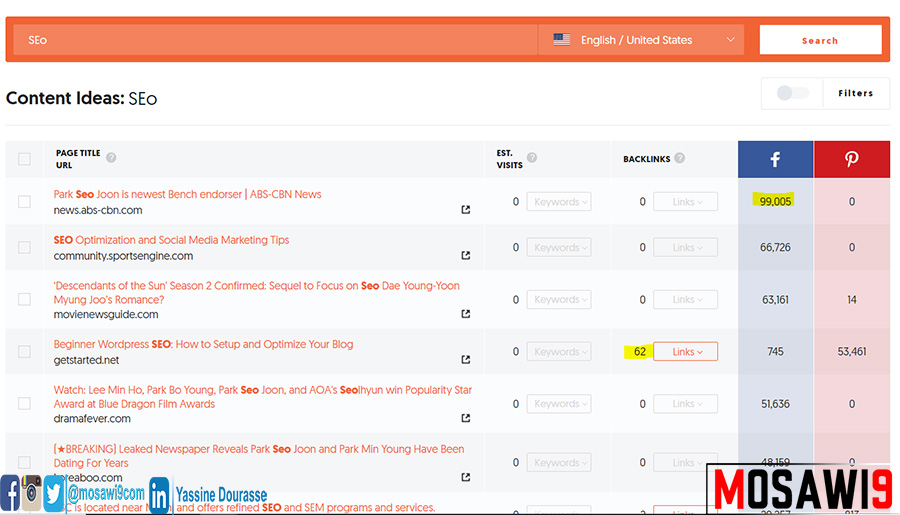Screen dimensions: 900x515
Task: Check the Beginner Wordpress SEO row
Action: [x=24, y=351]
